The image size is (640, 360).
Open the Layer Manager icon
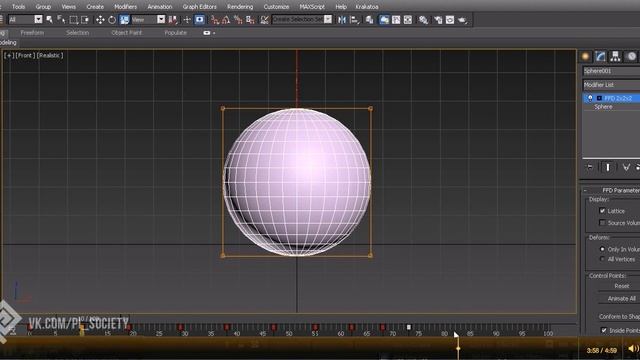pyautogui.click(x=369, y=20)
